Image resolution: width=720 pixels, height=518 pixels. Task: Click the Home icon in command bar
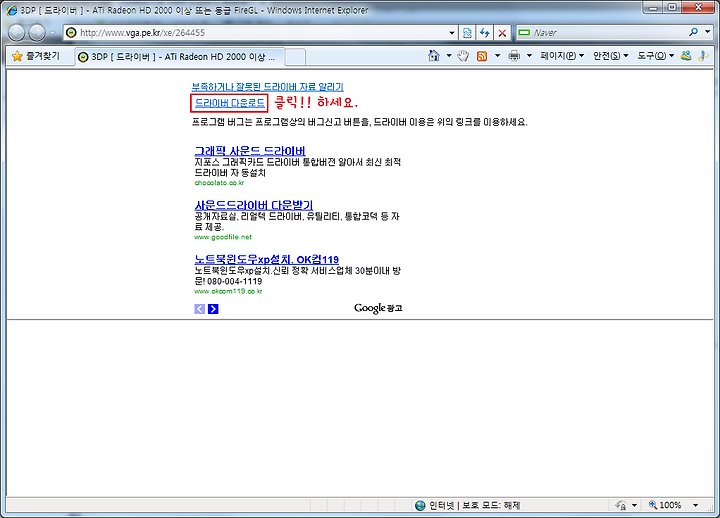click(x=433, y=56)
